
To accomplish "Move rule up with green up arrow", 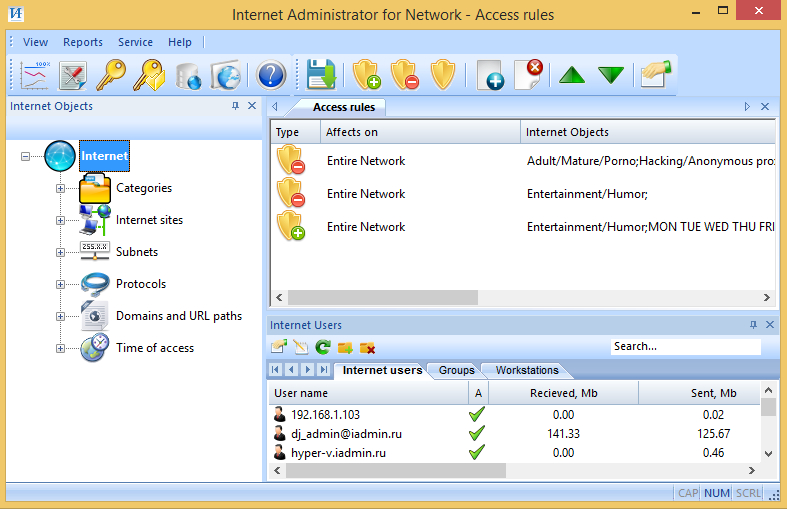I will click(572, 75).
